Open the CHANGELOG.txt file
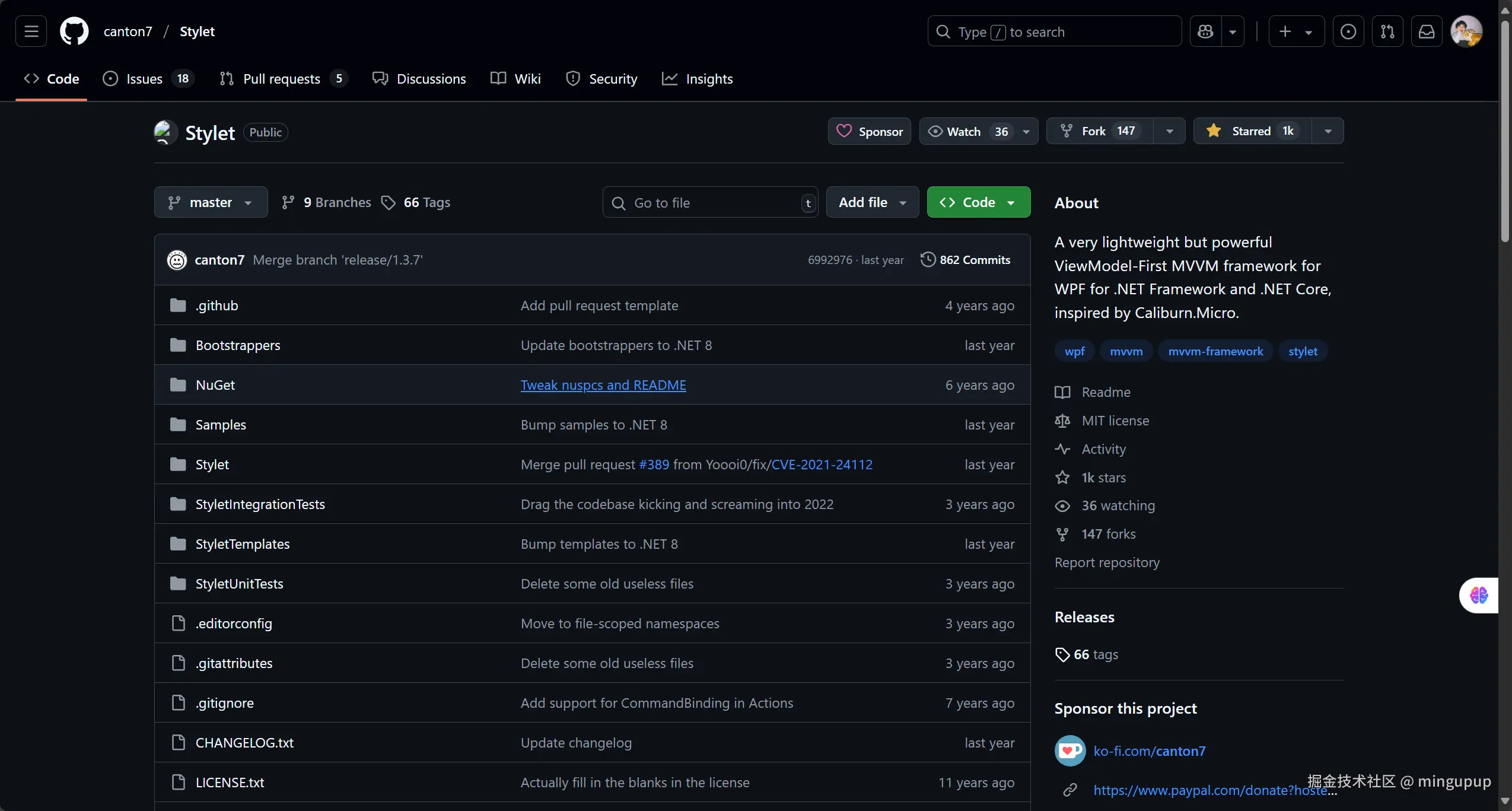The image size is (1512, 811). point(245,743)
